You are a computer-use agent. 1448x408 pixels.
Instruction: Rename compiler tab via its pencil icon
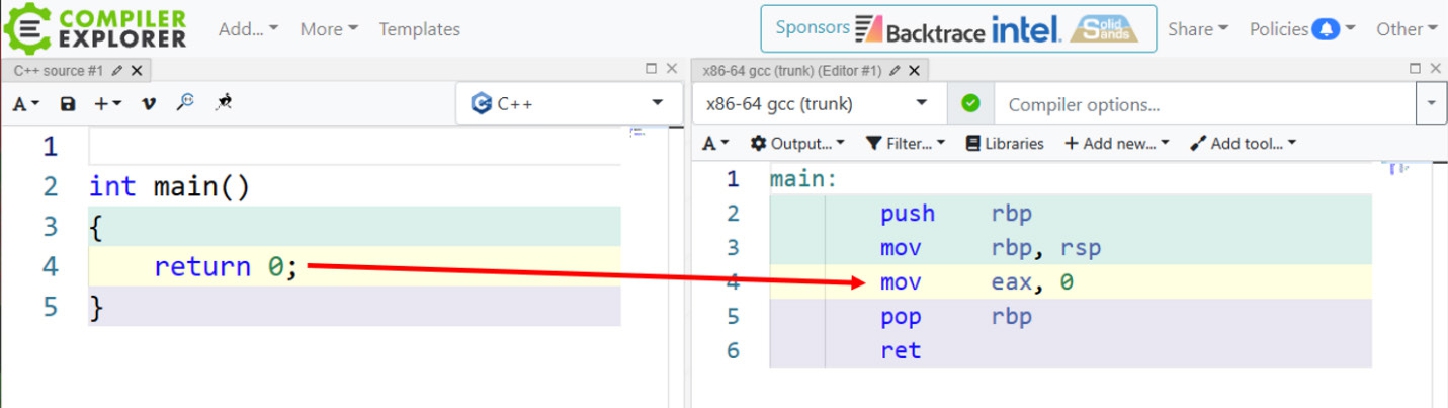pos(895,71)
